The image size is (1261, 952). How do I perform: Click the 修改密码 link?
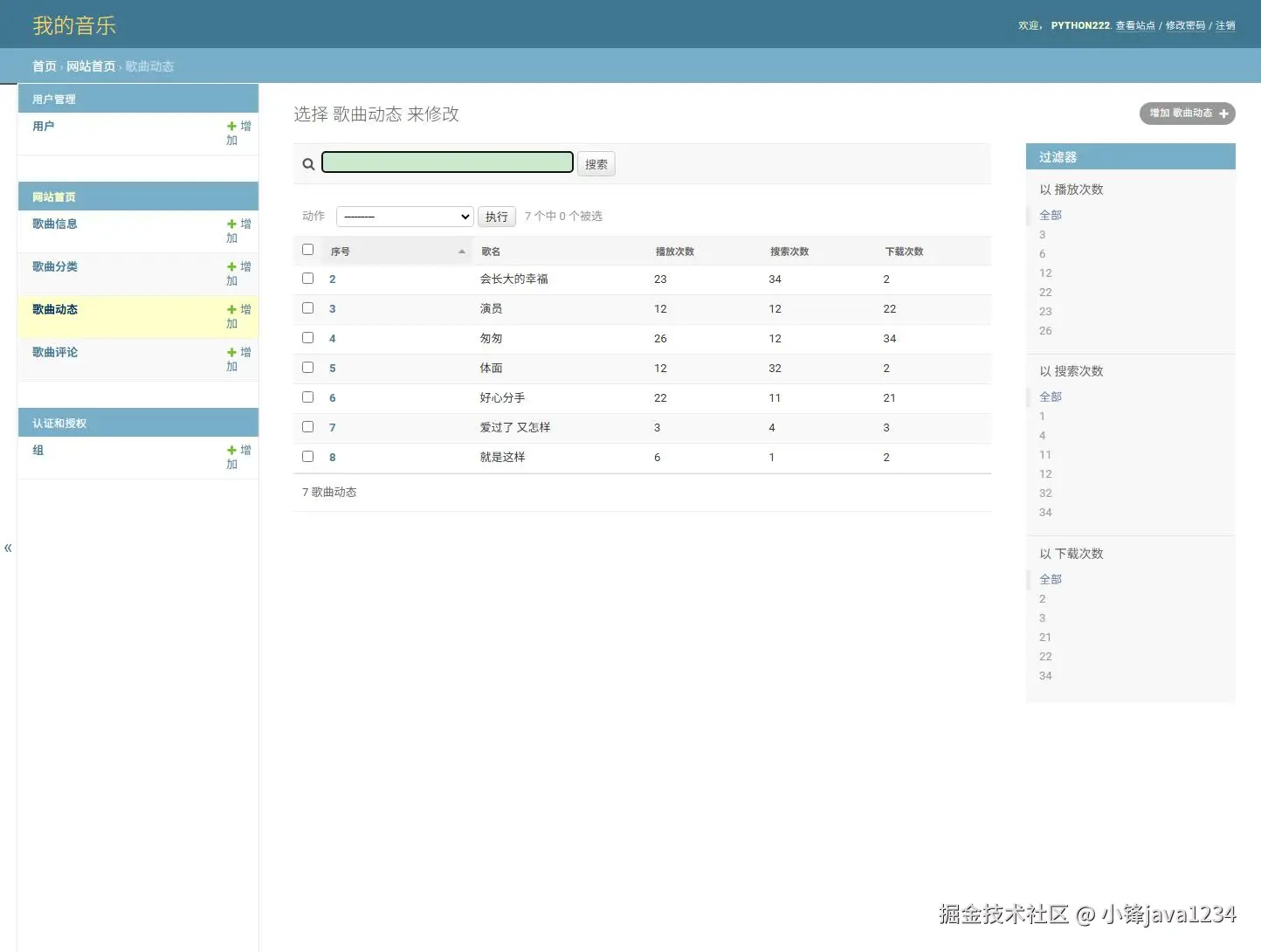click(1185, 26)
